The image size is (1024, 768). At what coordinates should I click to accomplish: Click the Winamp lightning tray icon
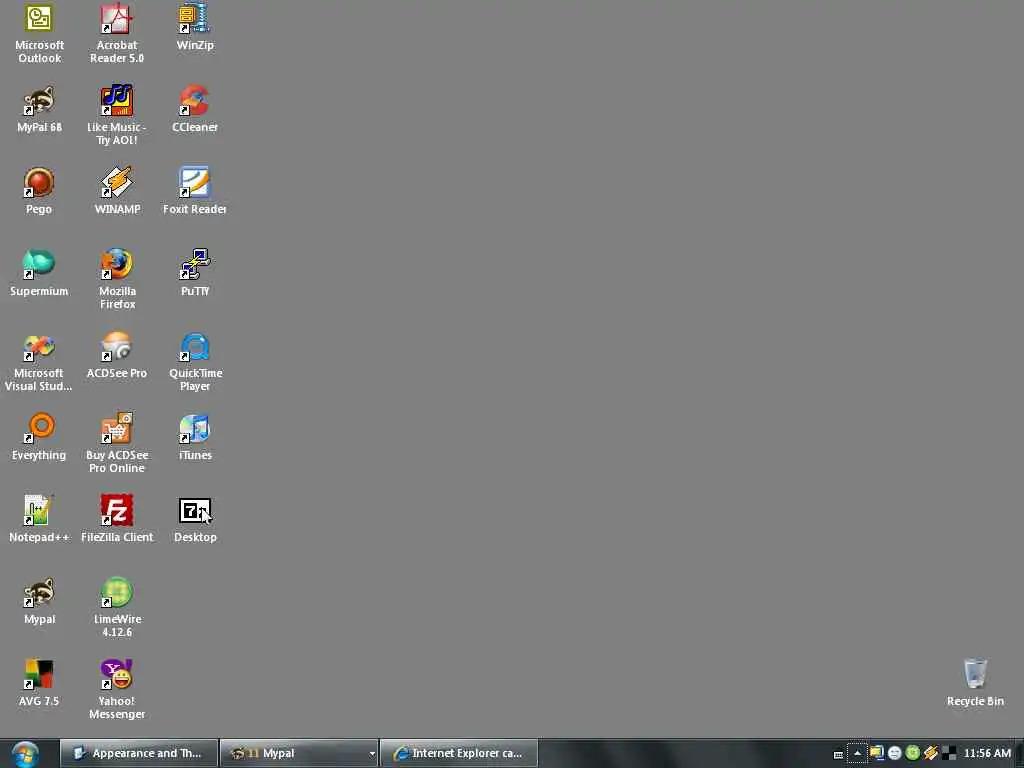click(x=931, y=753)
